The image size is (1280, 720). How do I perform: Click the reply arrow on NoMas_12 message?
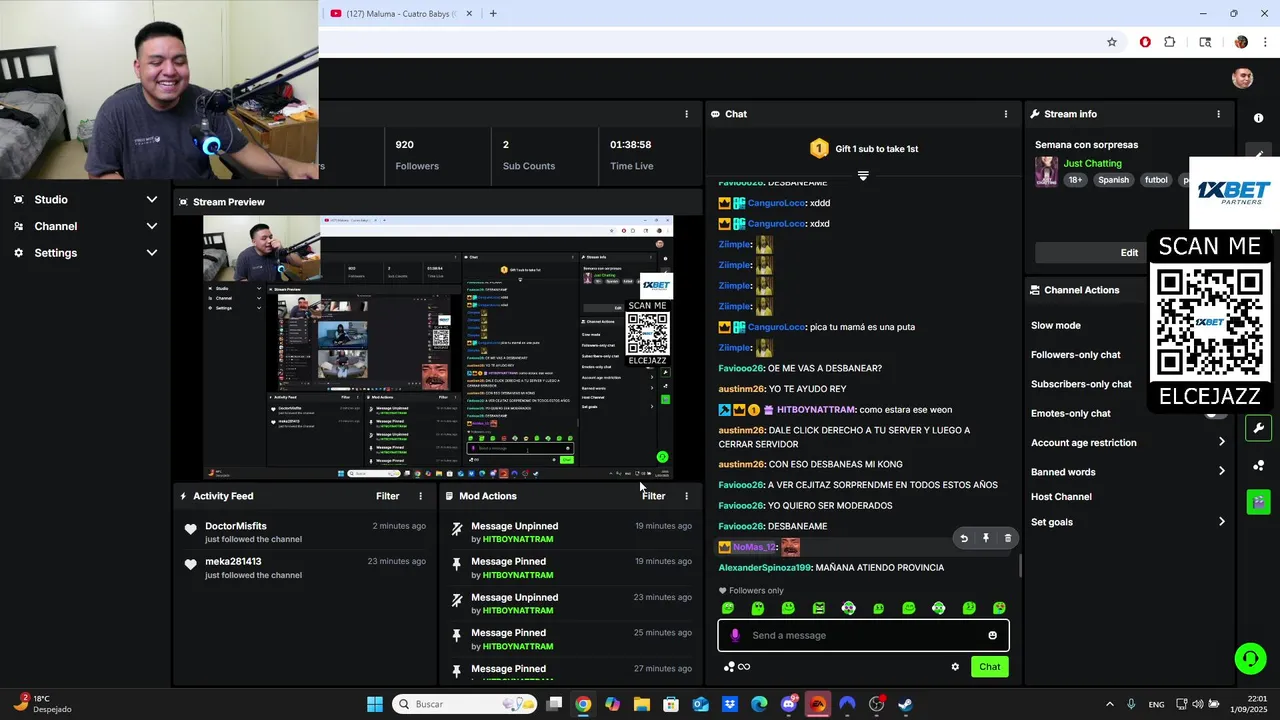click(964, 538)
